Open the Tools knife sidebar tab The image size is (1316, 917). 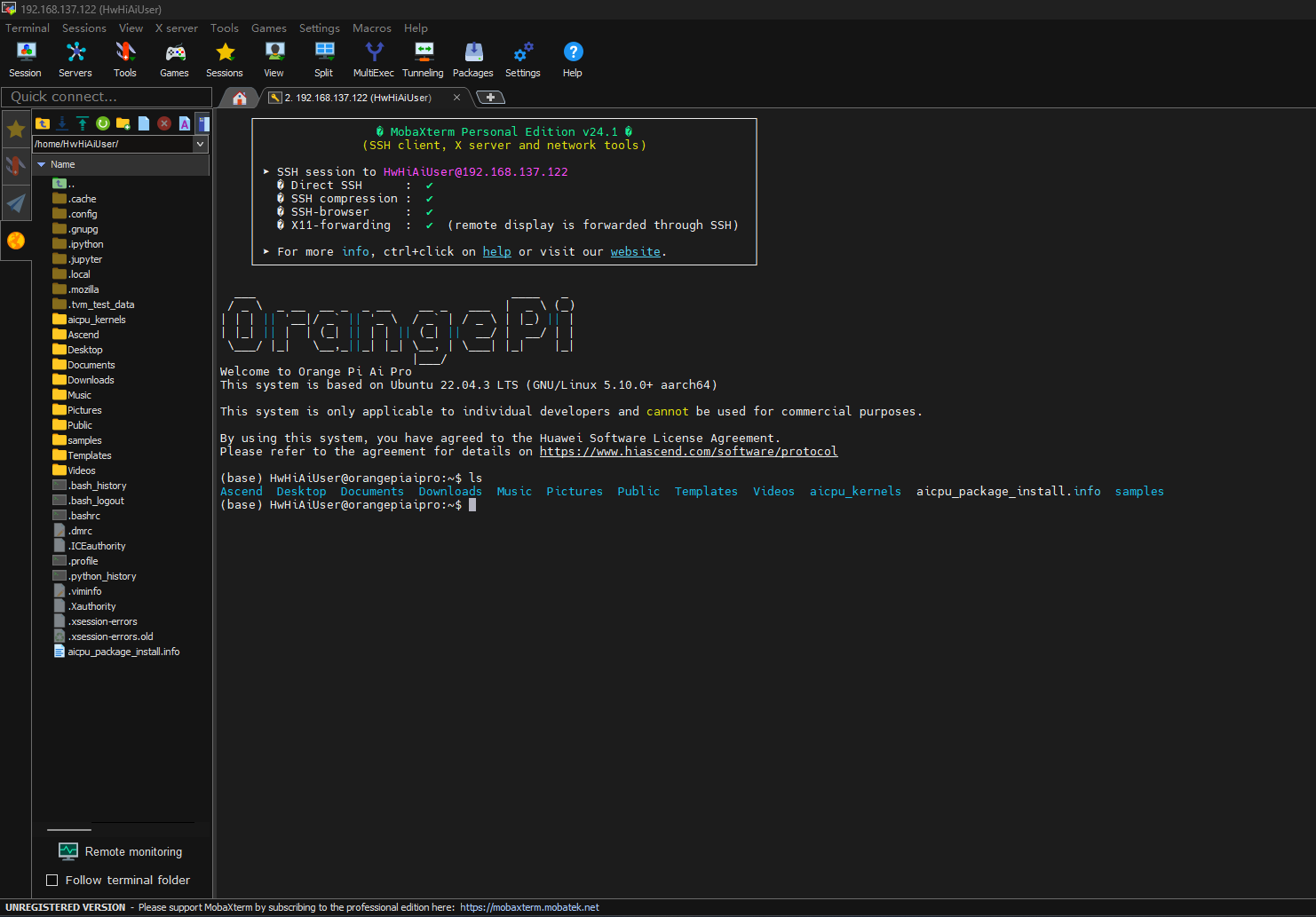[x=16, y=166]
